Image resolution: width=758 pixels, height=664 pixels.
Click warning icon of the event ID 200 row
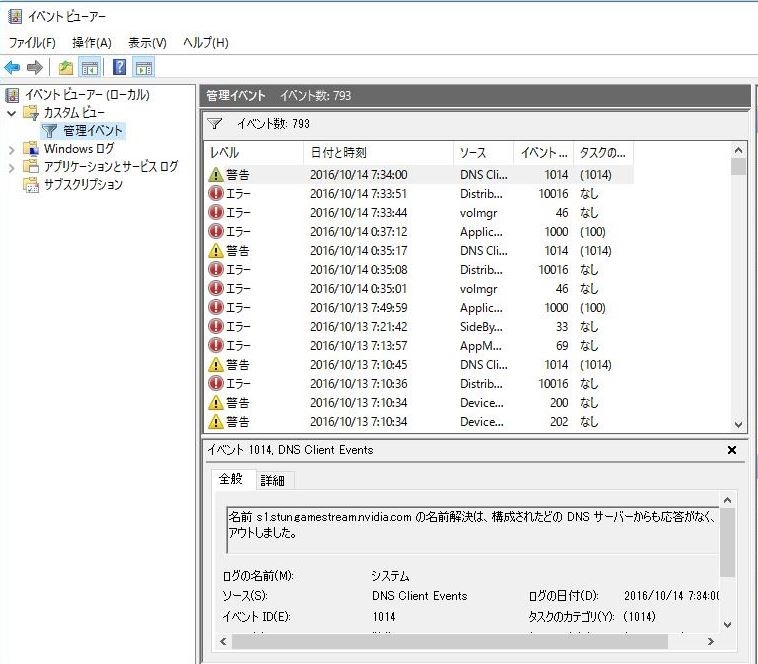tap(216, 403)
